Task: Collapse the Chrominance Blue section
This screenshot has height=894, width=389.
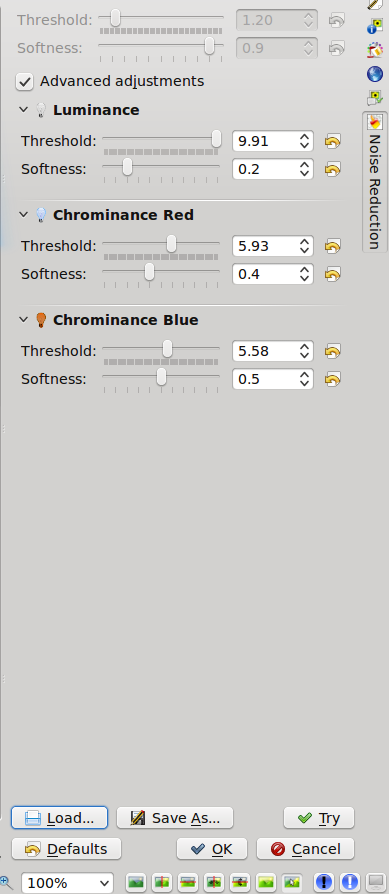Action: tap(23, 319)
